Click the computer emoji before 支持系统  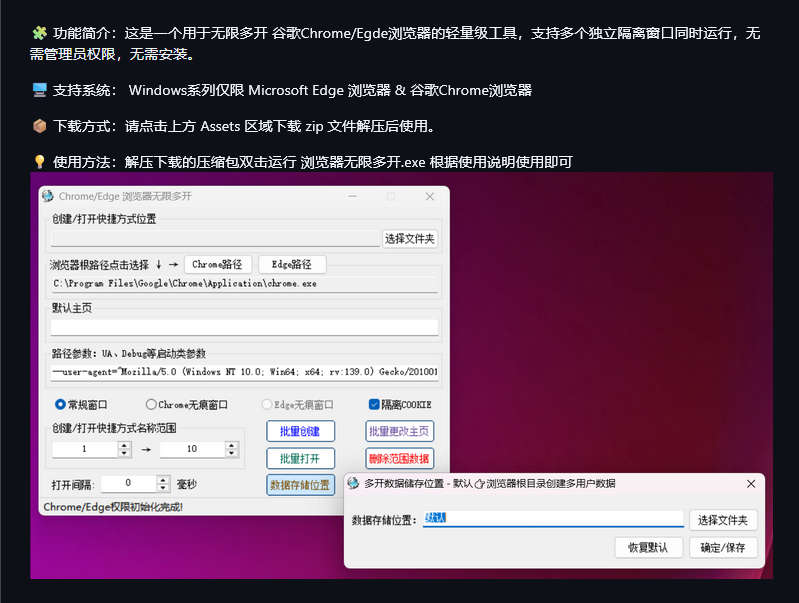point(39,90)
